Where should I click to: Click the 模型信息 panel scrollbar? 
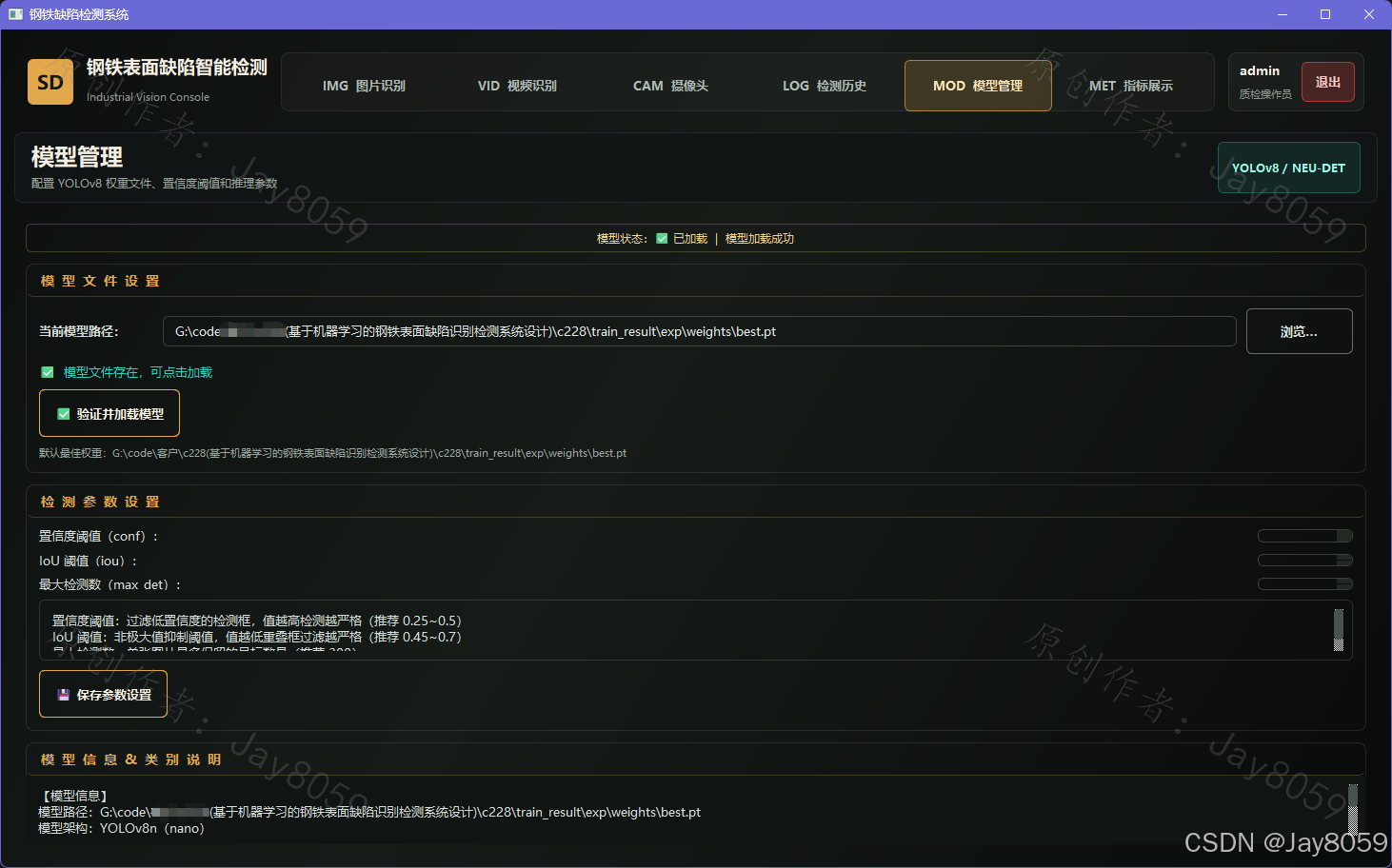point(1353,809)
